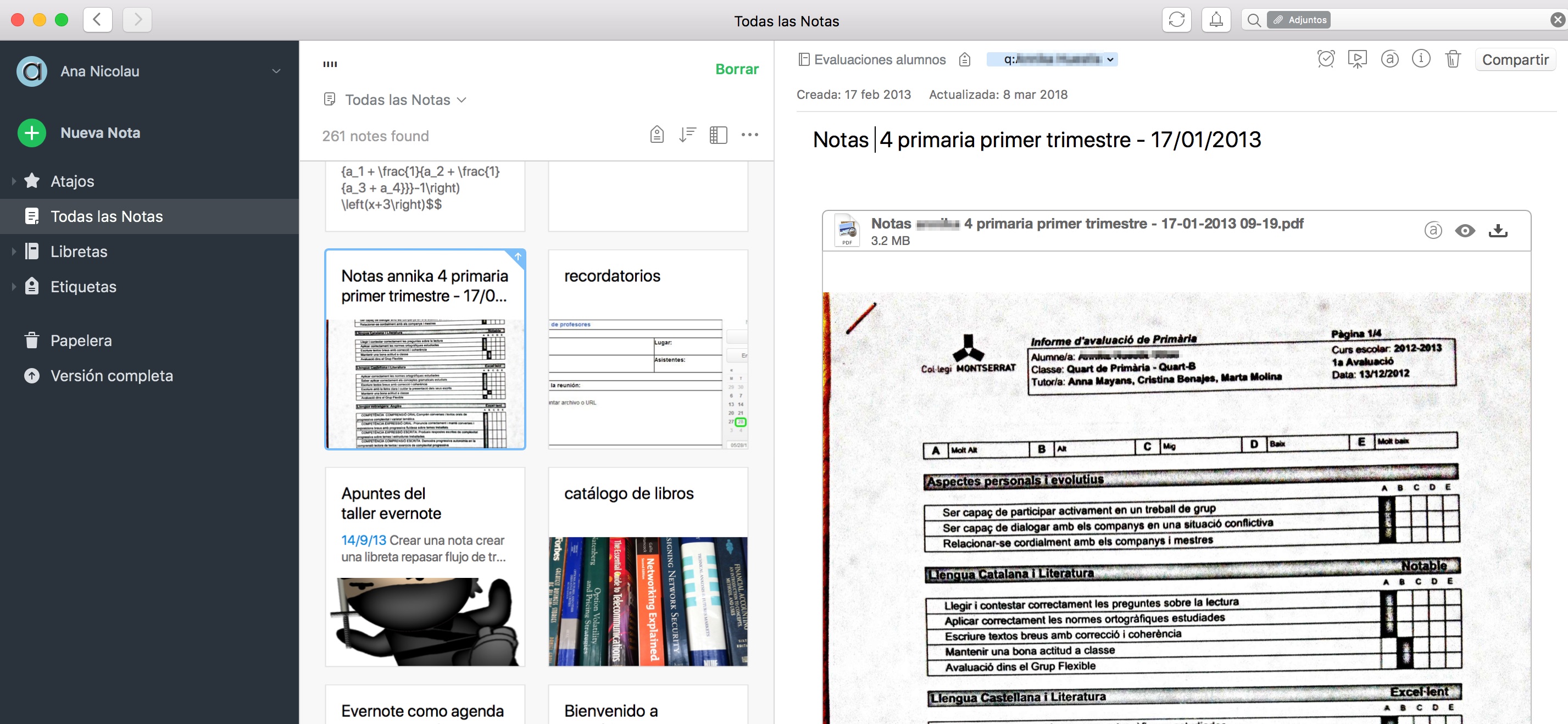
Task: Open the Todas las Notas scope dropdown
Action: pyautogui.click(x=396, y=99)
